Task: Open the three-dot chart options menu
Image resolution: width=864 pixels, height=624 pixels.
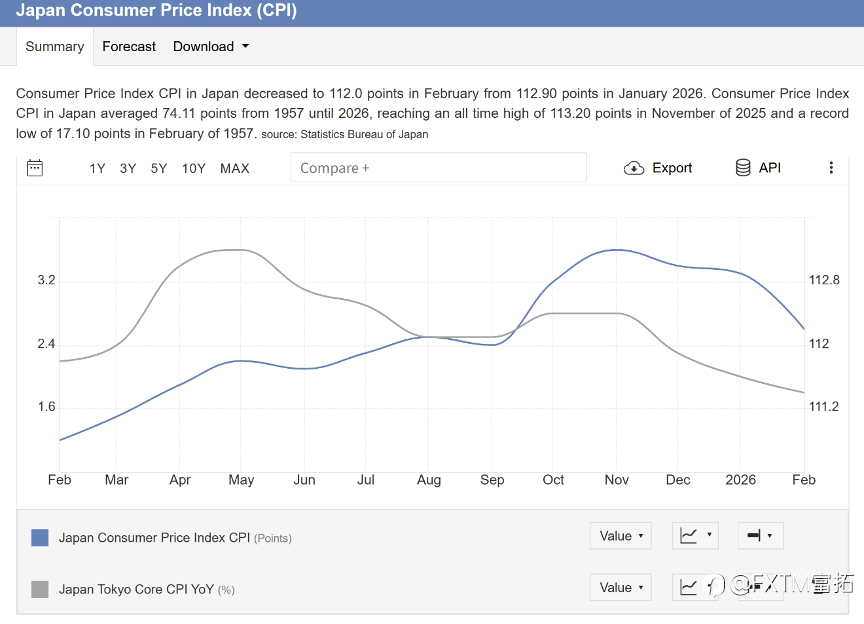Action: click(831, 168)
